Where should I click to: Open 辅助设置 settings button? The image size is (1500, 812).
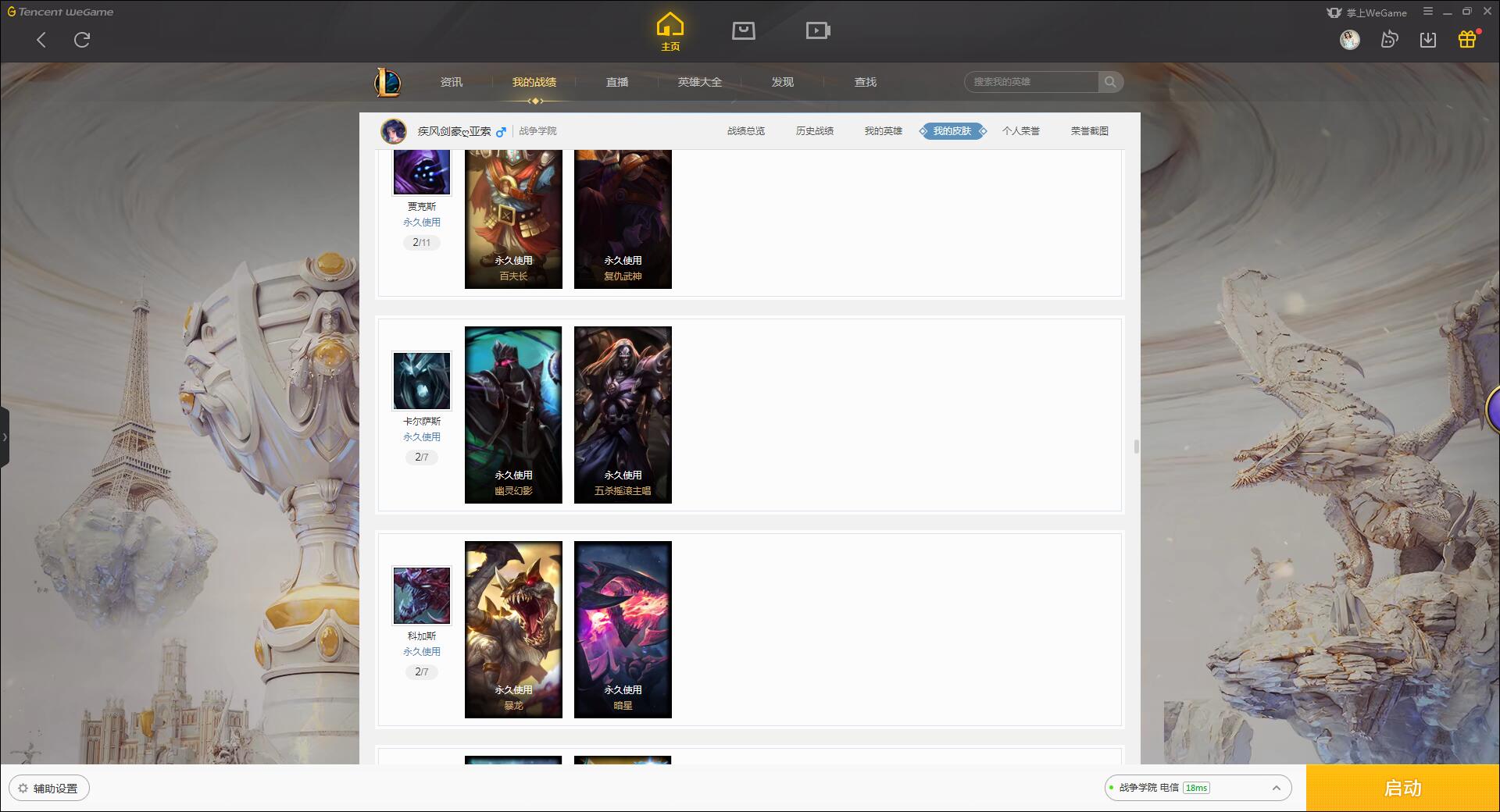pos(49,789)
